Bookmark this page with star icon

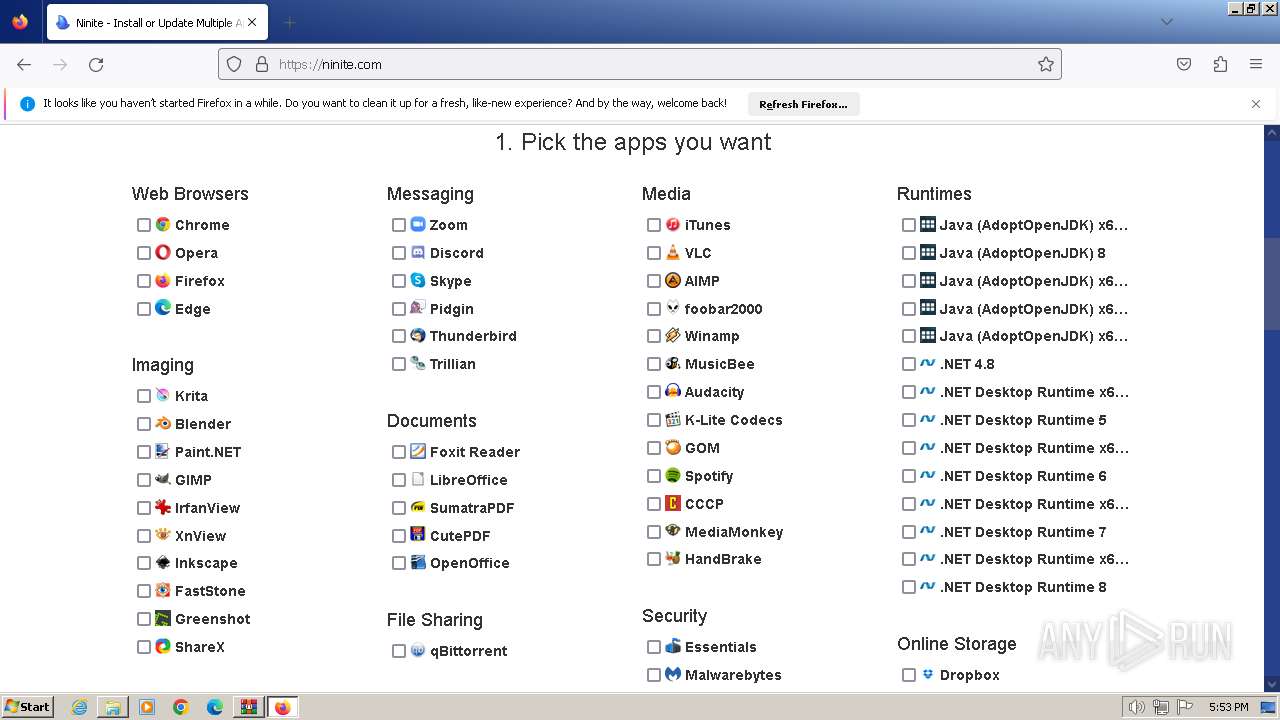pyautogui.click(x=1046, y=64)
